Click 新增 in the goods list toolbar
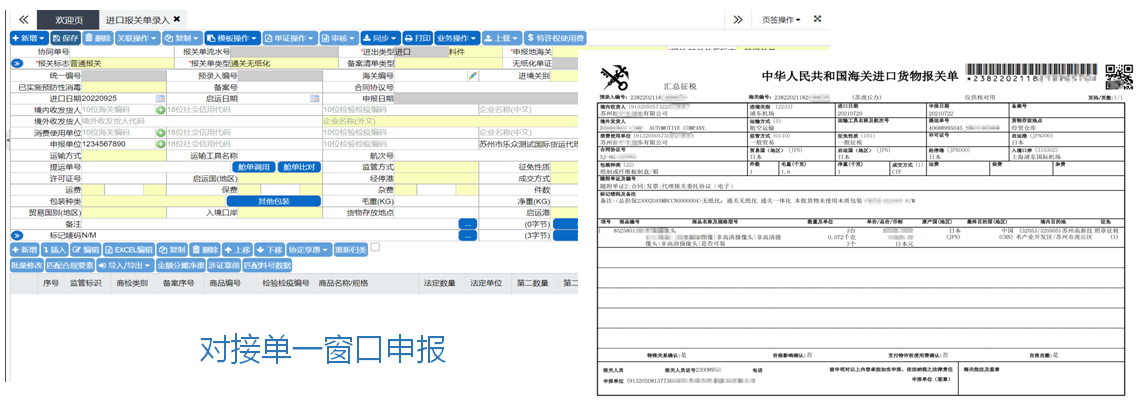Screen dimensions: 1146x414 [24, 249]
